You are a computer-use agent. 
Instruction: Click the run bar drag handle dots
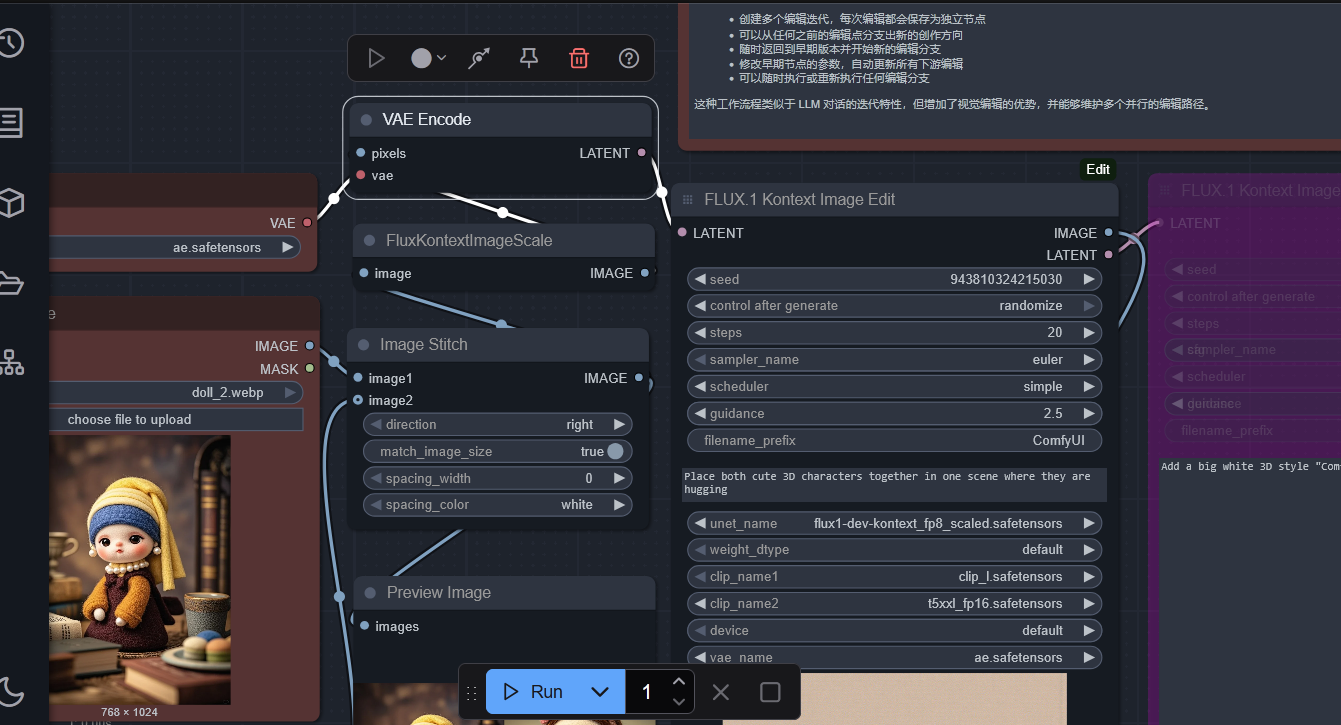(x=472, y=692)
